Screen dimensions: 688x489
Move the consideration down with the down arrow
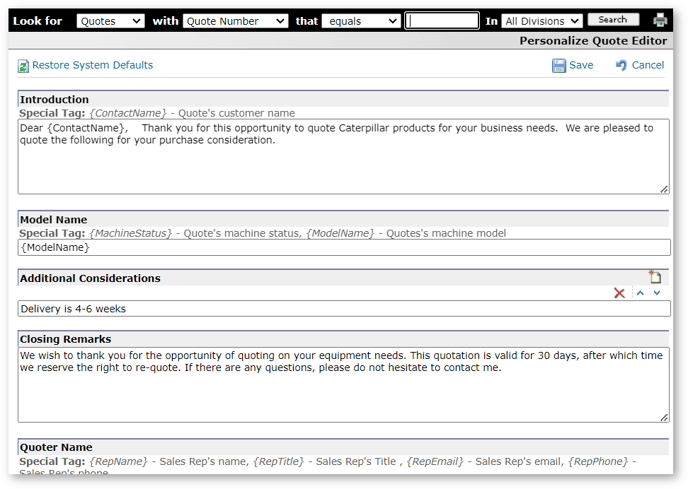click(657, 293)
